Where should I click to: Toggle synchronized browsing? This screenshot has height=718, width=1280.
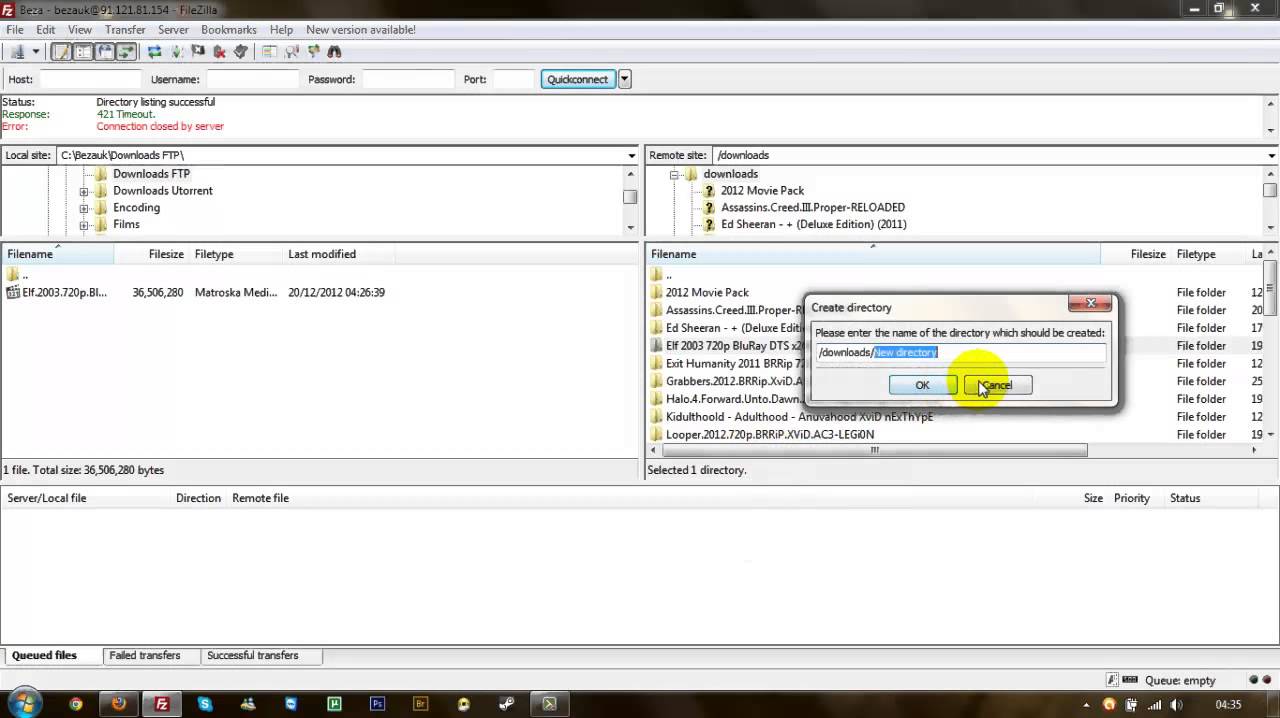[x=313, y=52]
